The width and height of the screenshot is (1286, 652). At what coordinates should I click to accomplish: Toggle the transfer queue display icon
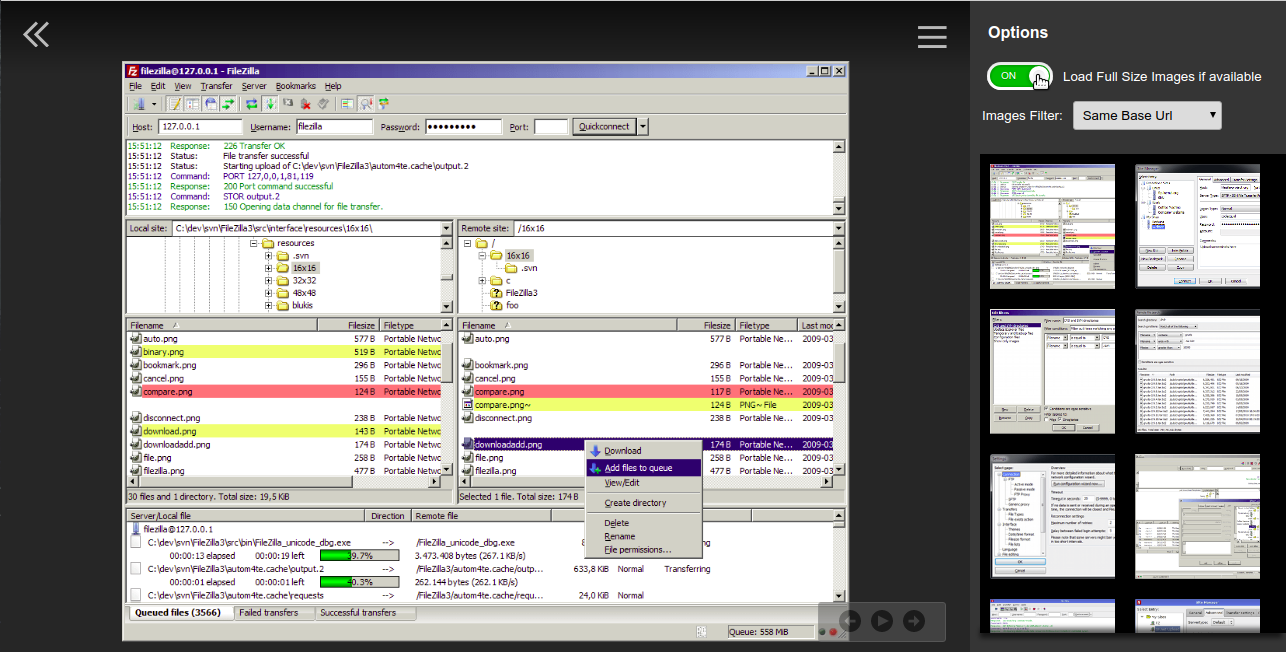click(229, 103)
